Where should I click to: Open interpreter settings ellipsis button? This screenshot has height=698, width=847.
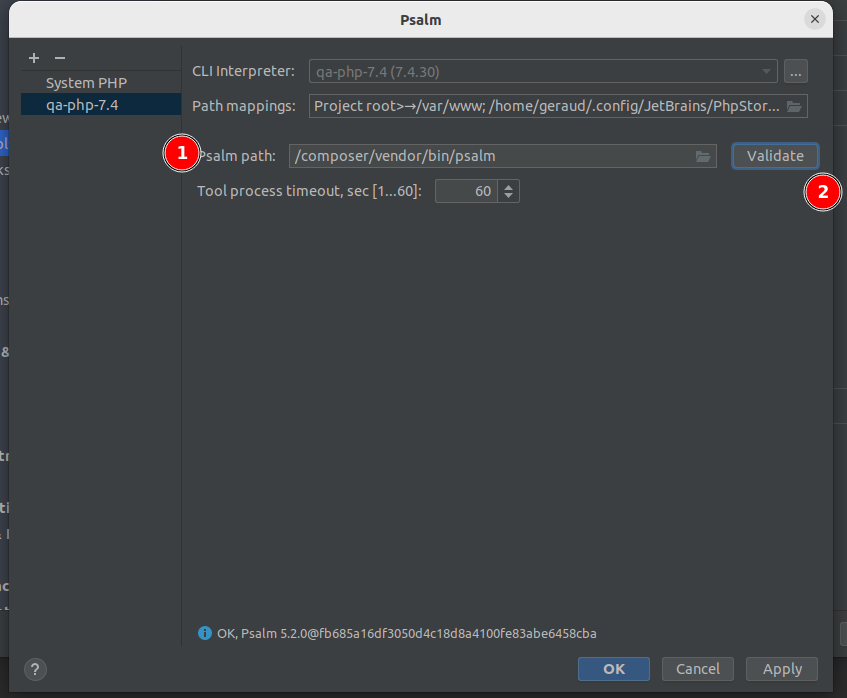click(x=796, y=71)
